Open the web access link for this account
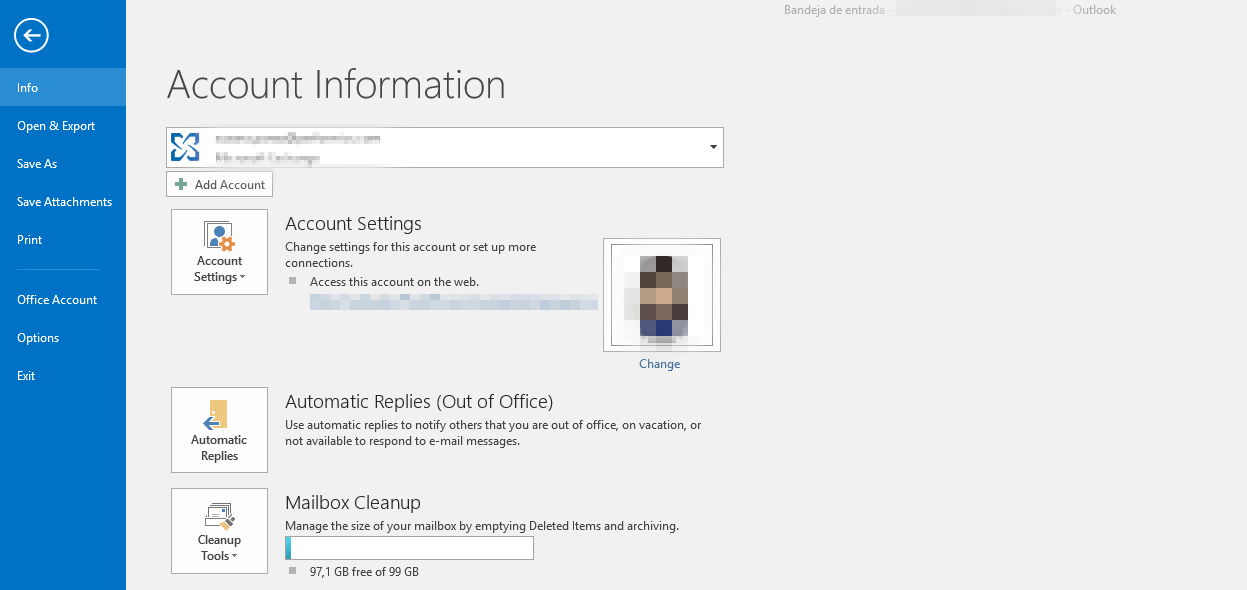Image resolution: width=1247 pixels, height=590 pixels. click(x=453, y=302)
